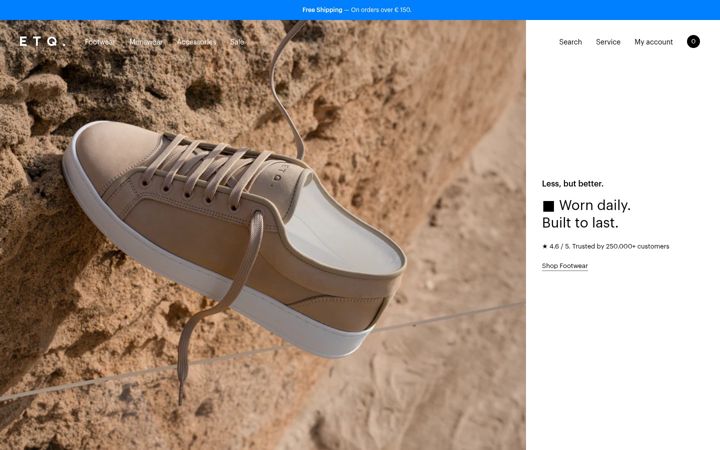The width and height of the screenshot is (720, 450).
Task: Click the Worn daily. Built to last. headline
Action: [586, 214]
